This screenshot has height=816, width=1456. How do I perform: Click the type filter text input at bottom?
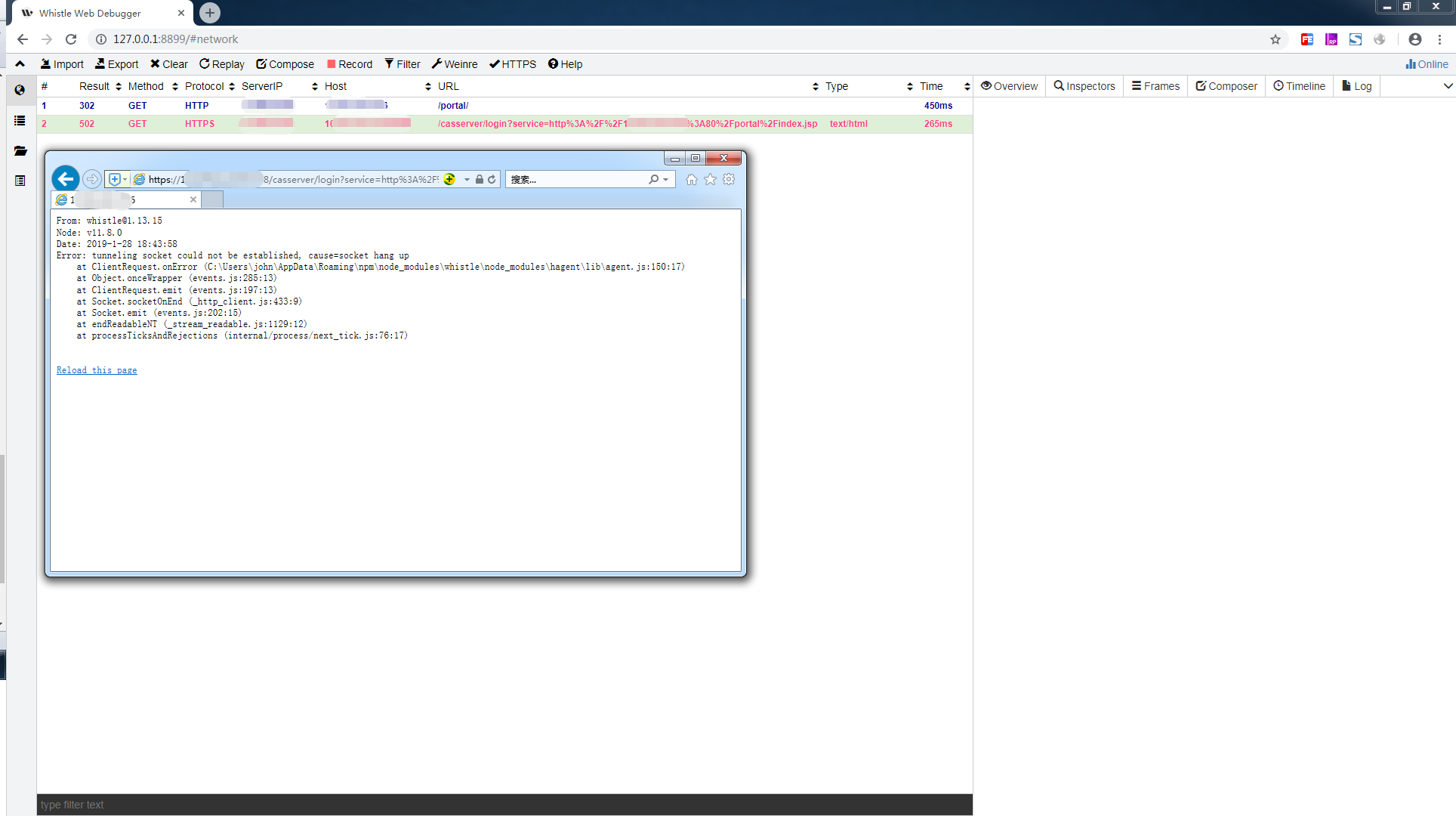click(x=151, y=805)
